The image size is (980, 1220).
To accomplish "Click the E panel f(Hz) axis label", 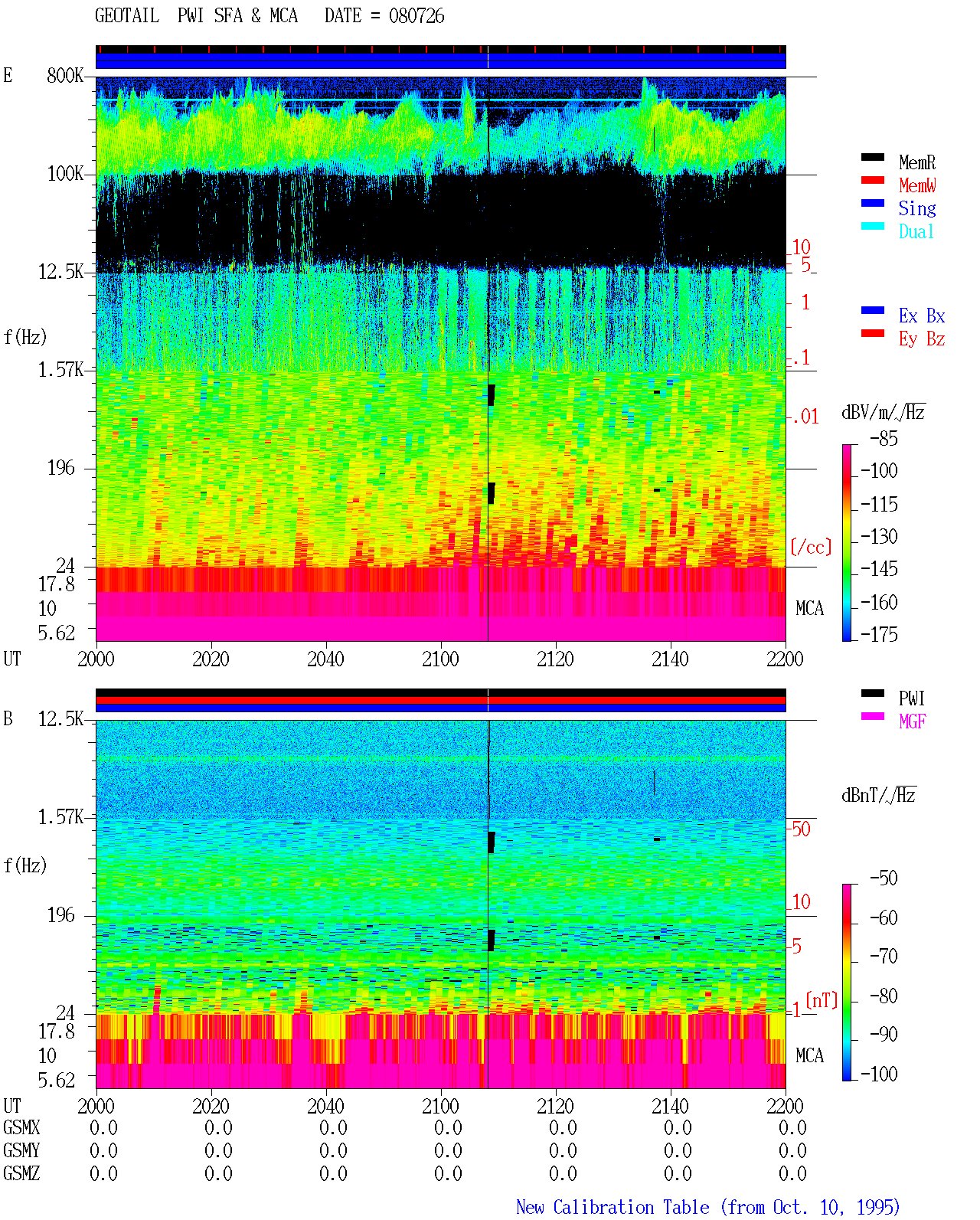I will click(x=25, y=337).
